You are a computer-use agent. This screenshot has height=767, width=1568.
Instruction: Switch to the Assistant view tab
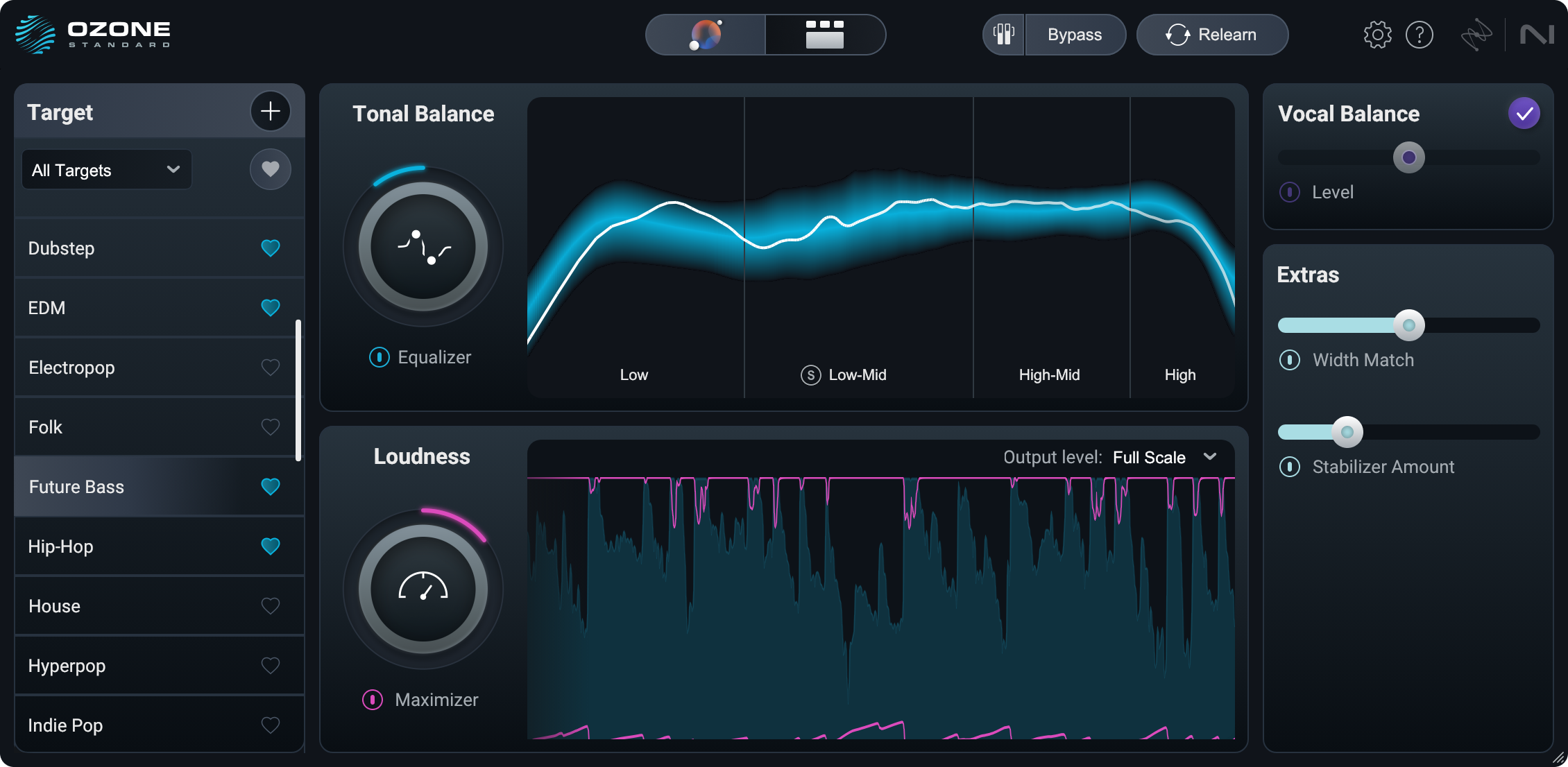[706, 34]
